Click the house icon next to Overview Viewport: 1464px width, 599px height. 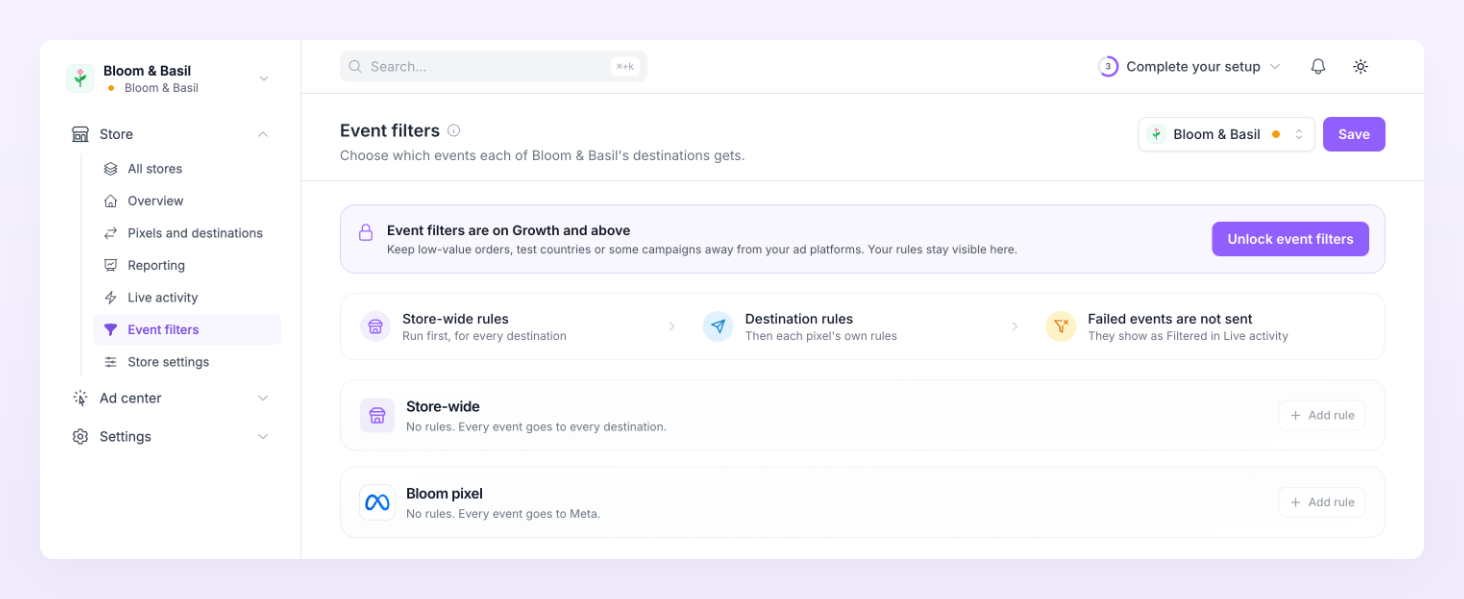pyautogui.click(x=111, y=201)
